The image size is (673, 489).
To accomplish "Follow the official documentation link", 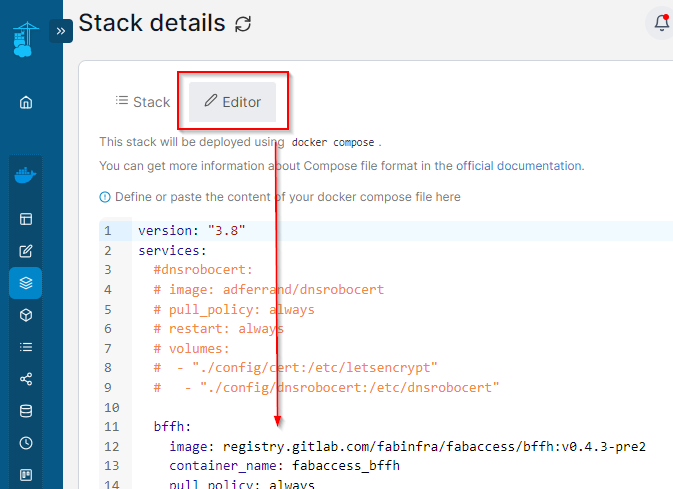I will 518,166.
